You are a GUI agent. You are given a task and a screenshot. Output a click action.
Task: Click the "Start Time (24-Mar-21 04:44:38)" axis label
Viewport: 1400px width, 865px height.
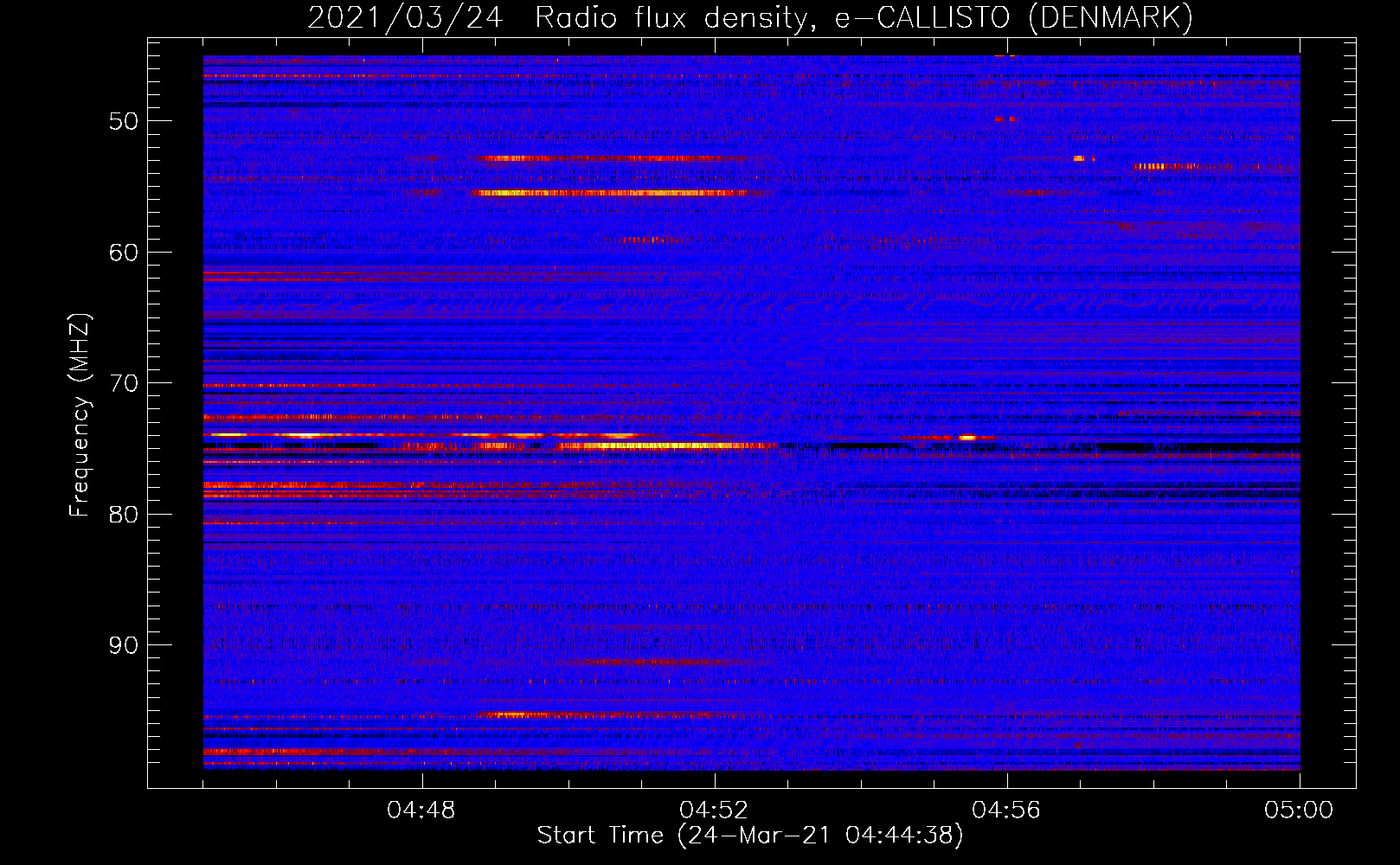pos(750,836)
